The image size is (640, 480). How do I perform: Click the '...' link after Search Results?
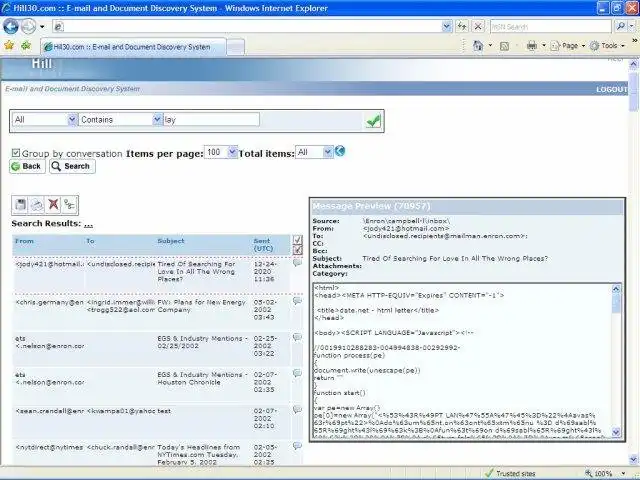[x=88, y=224]
